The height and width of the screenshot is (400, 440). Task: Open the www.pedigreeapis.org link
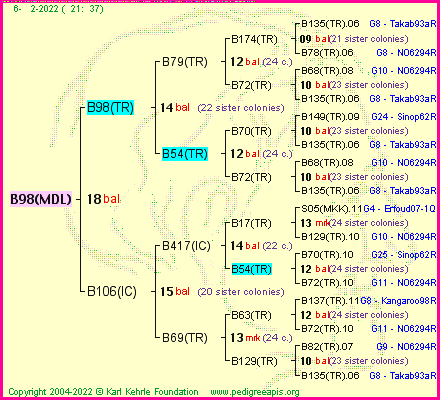(x=255, y=392)
